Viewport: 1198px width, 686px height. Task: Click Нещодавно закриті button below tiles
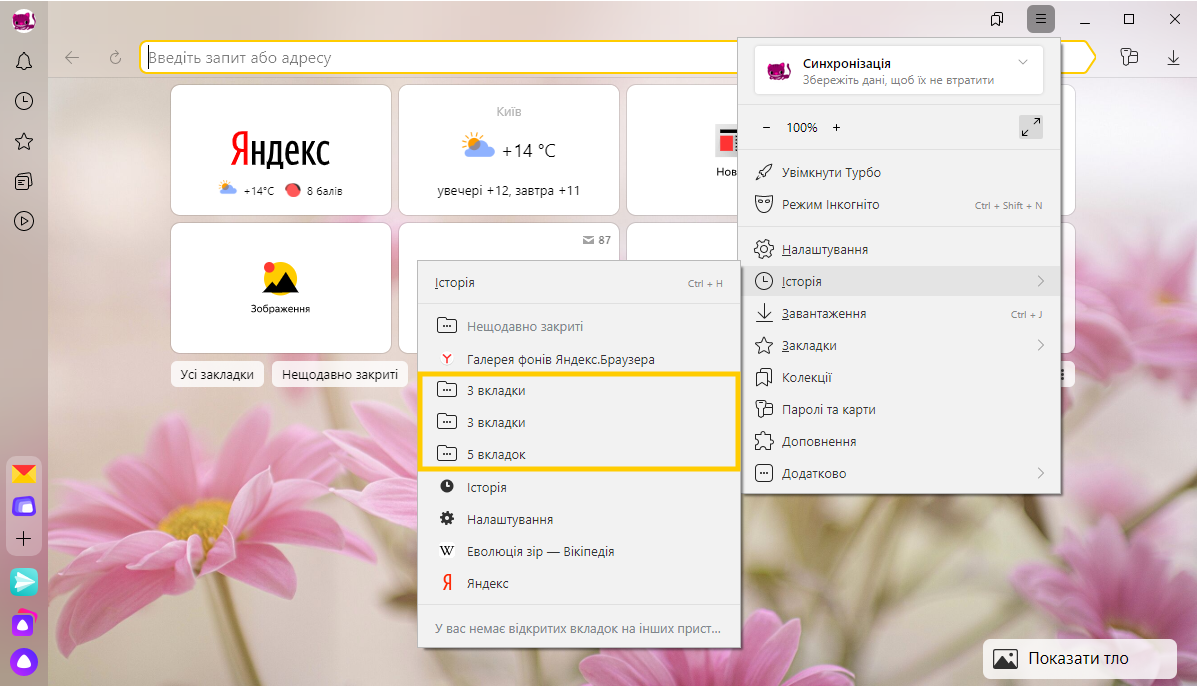point(340,374)
